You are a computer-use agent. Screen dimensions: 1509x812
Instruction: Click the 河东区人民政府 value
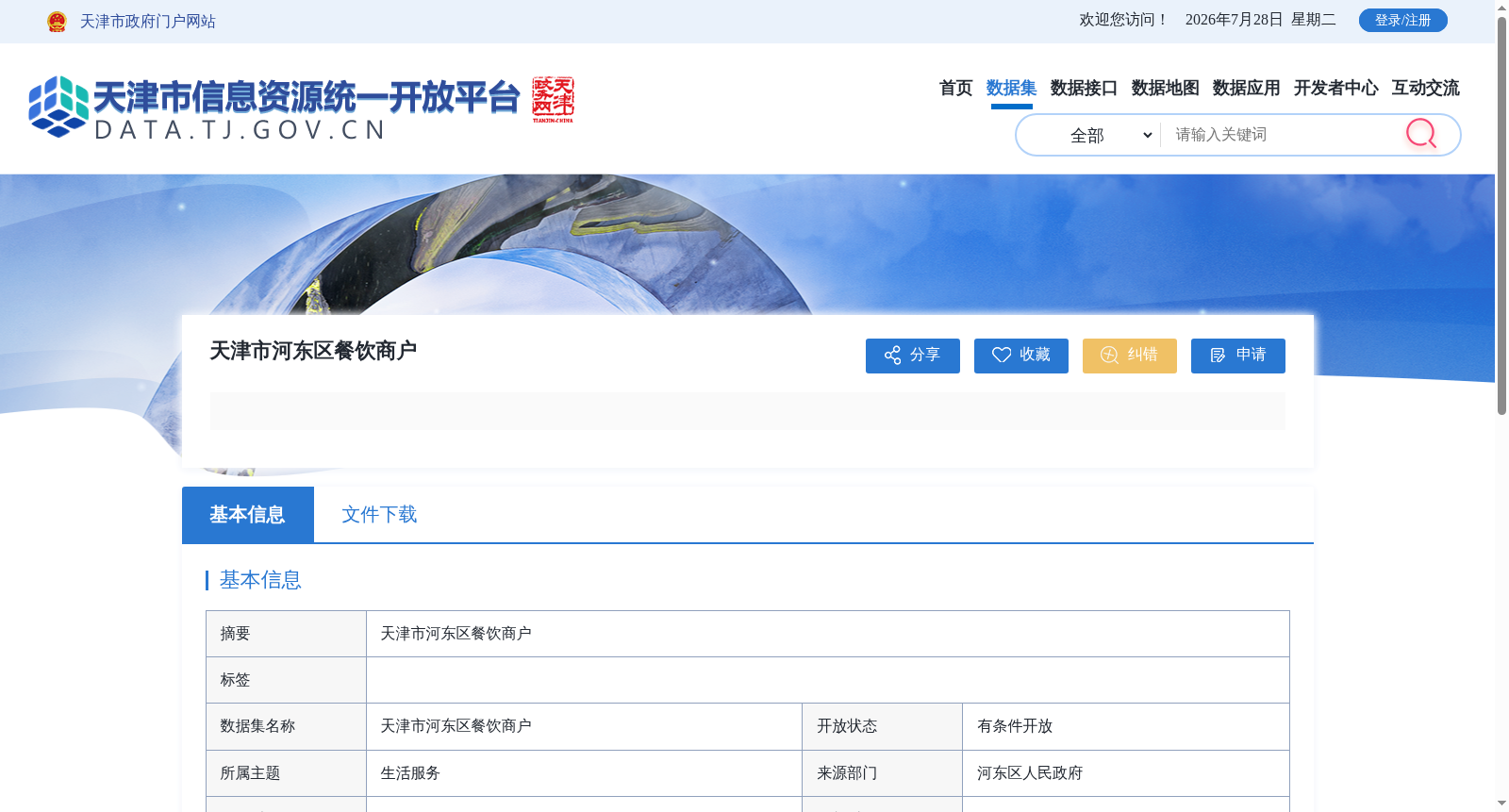click(x=1030, y=773)
